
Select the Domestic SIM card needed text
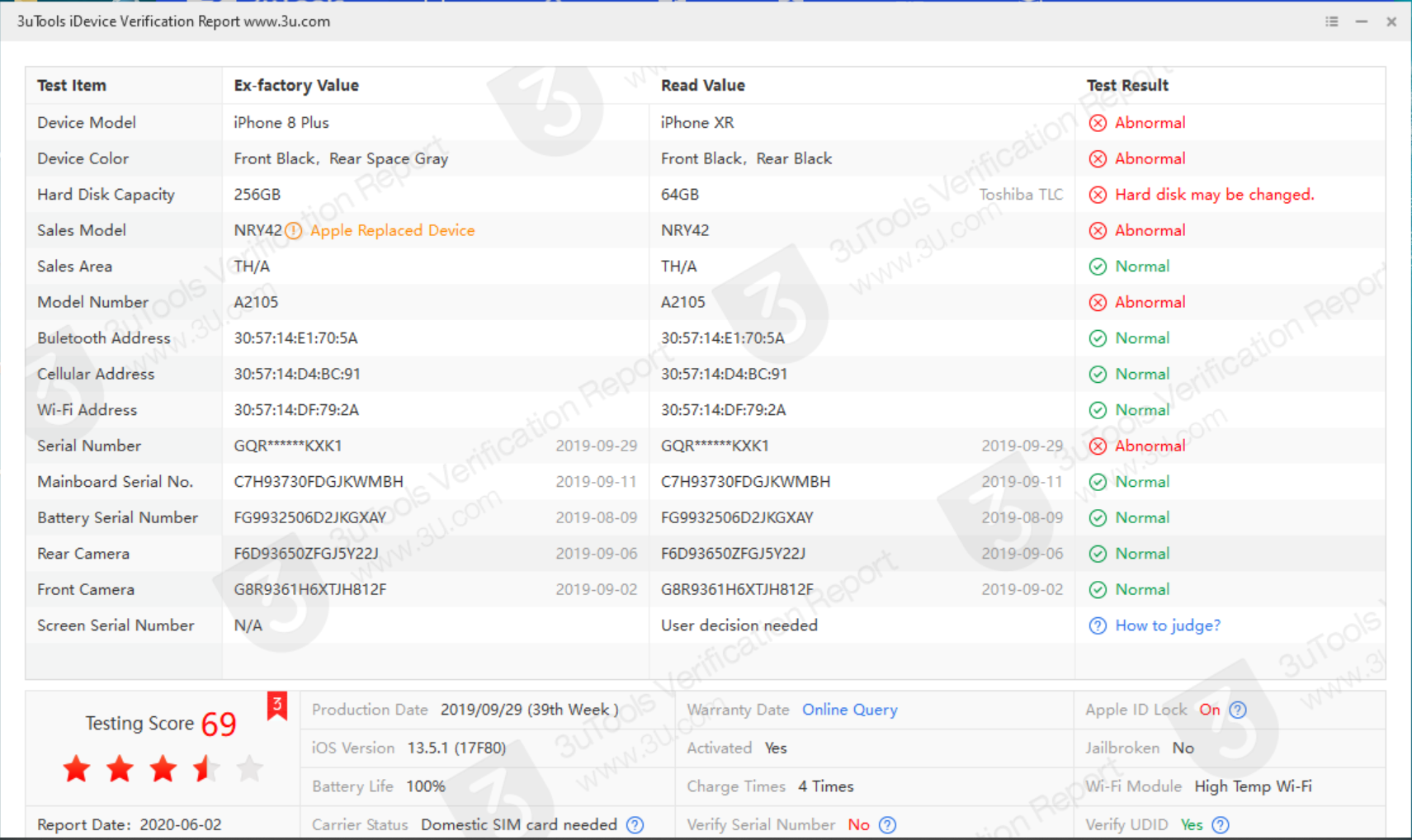click(519, 825)
